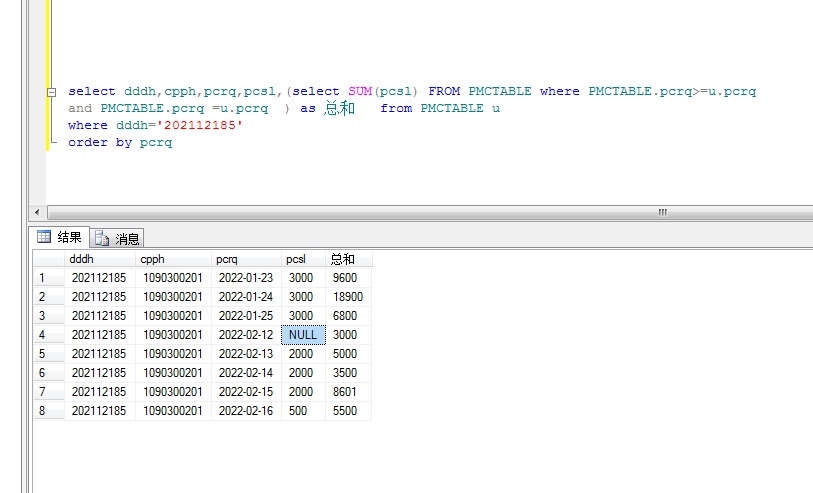This screenshot has width=813, height=493.
Task: Click the 总和 cell with value 3500
Action: (348, 373)
